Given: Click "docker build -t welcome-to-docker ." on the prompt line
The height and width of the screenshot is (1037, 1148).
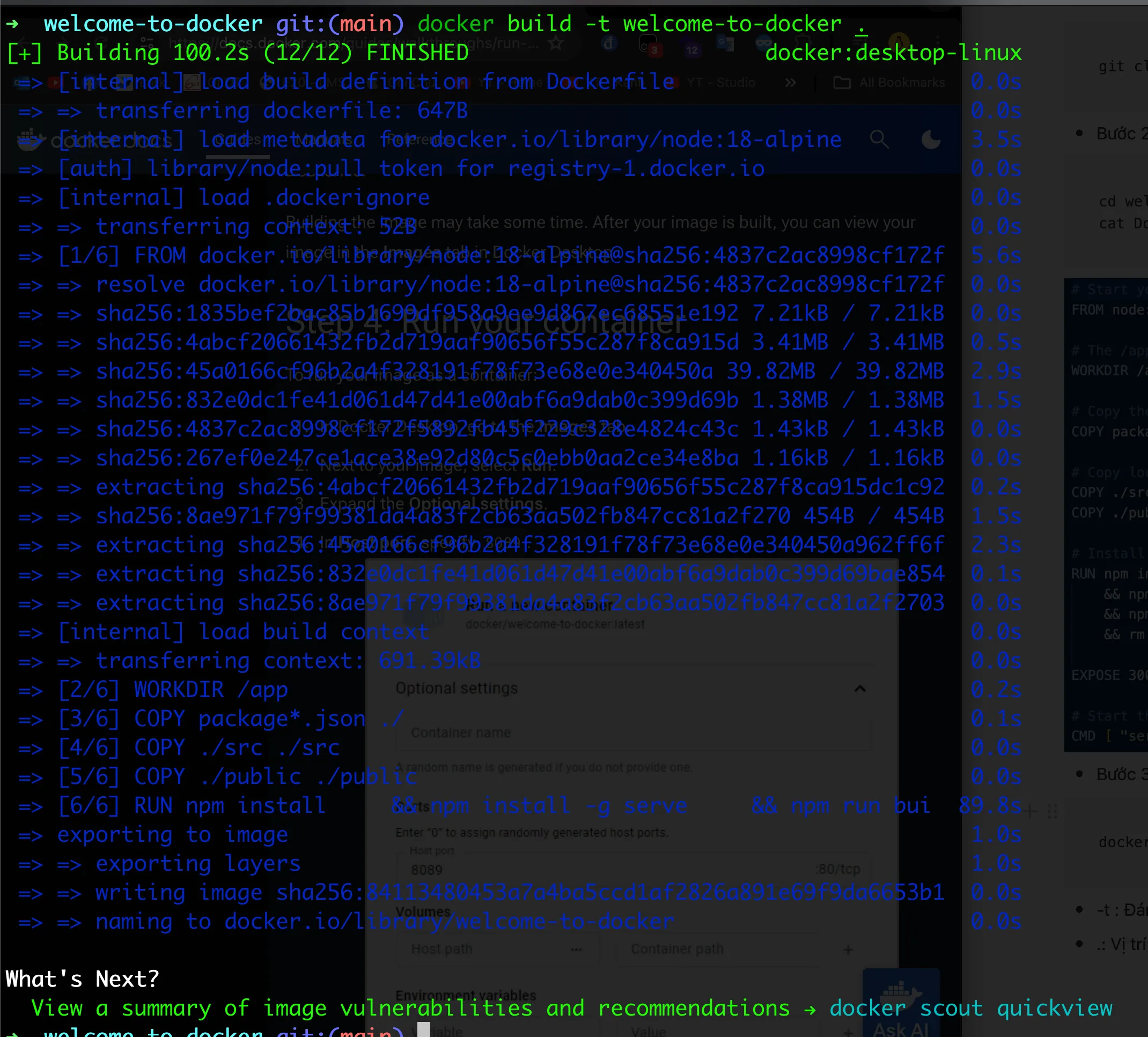Looking at the screenshot, I should click(x=642, y=24).
